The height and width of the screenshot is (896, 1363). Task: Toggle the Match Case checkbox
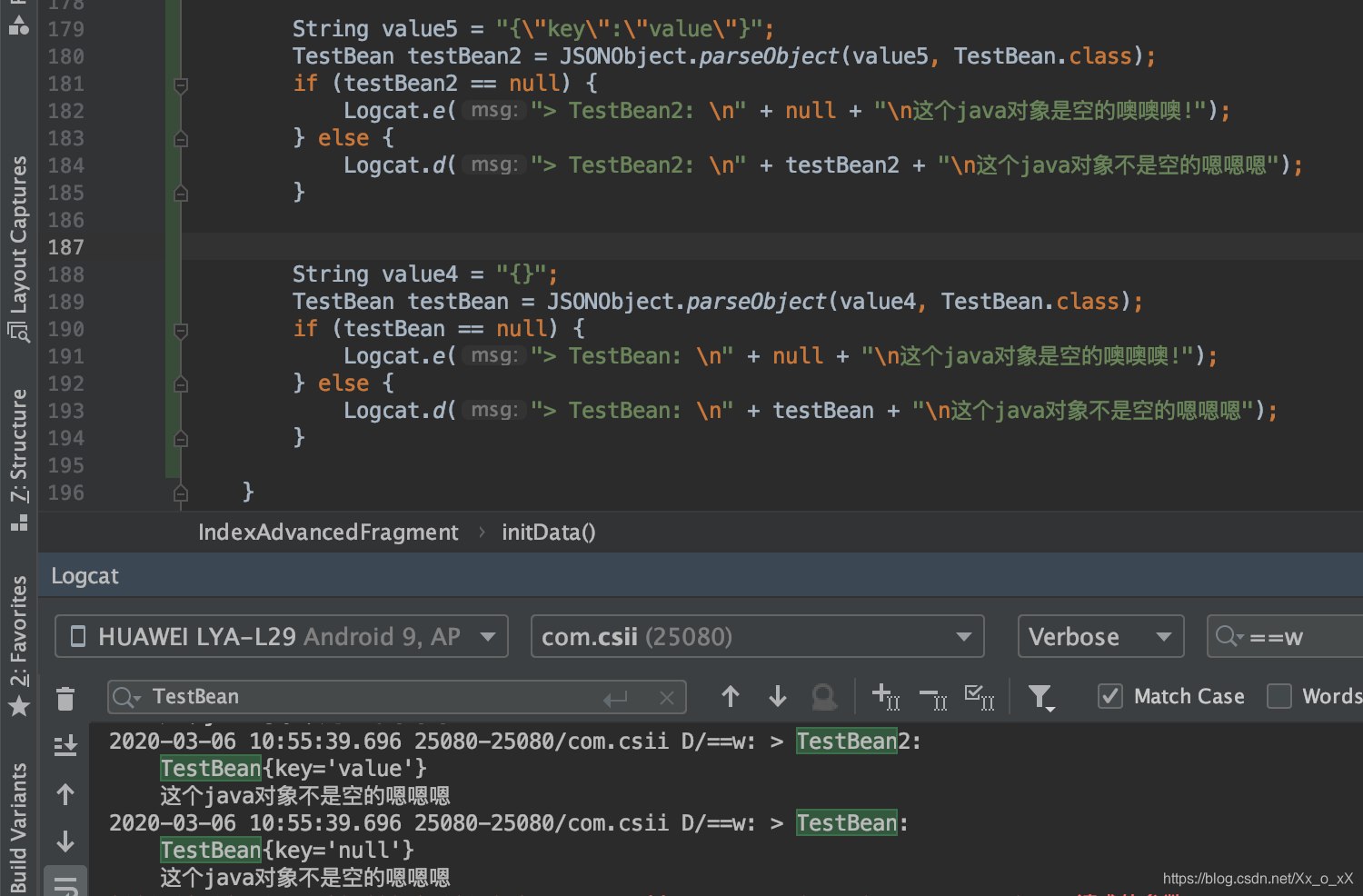pos(1110,696)
